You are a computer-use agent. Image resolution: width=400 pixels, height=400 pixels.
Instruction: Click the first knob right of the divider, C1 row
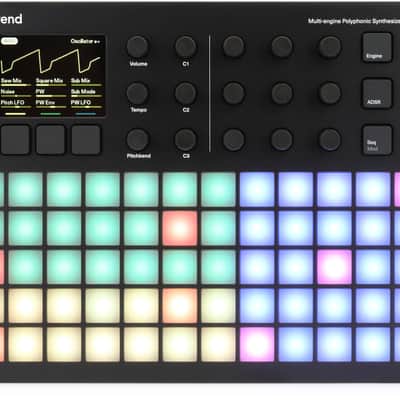pos(234,47)
